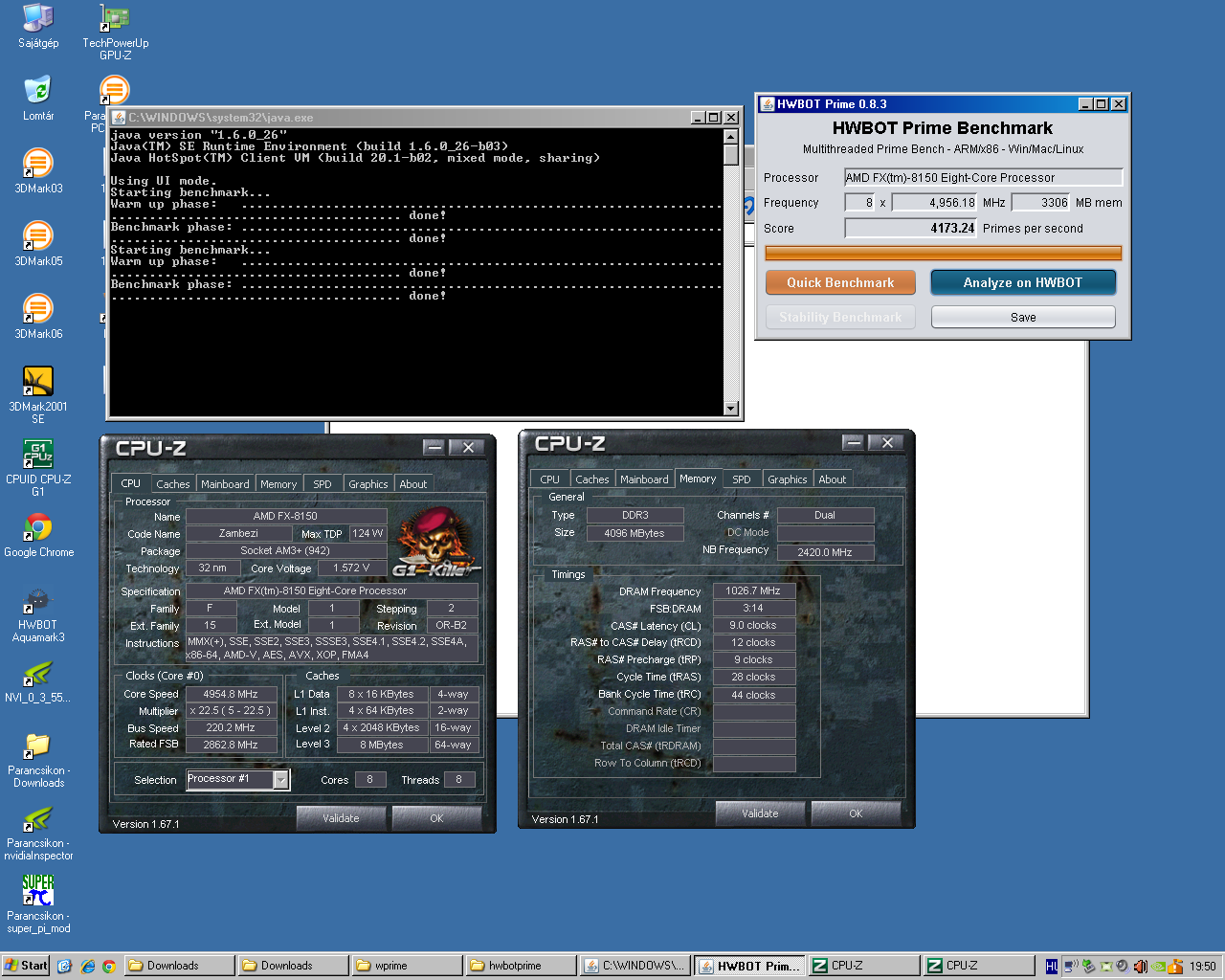Image resolution: width=1225 pixels, height=980 pixels.
Task: Launch 3DMark03 desktop shortcut
Action: [38, 171]
